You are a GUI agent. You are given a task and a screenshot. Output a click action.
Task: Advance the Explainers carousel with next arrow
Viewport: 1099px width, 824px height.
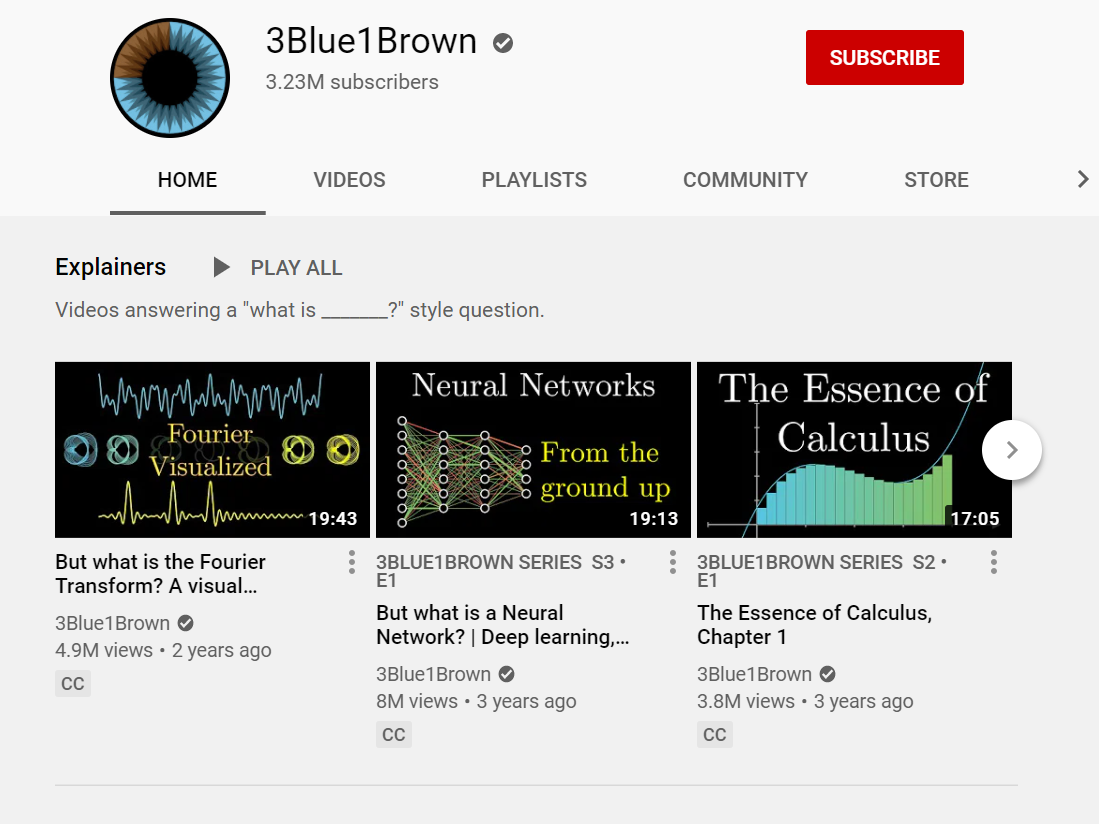coord(1011,450)
